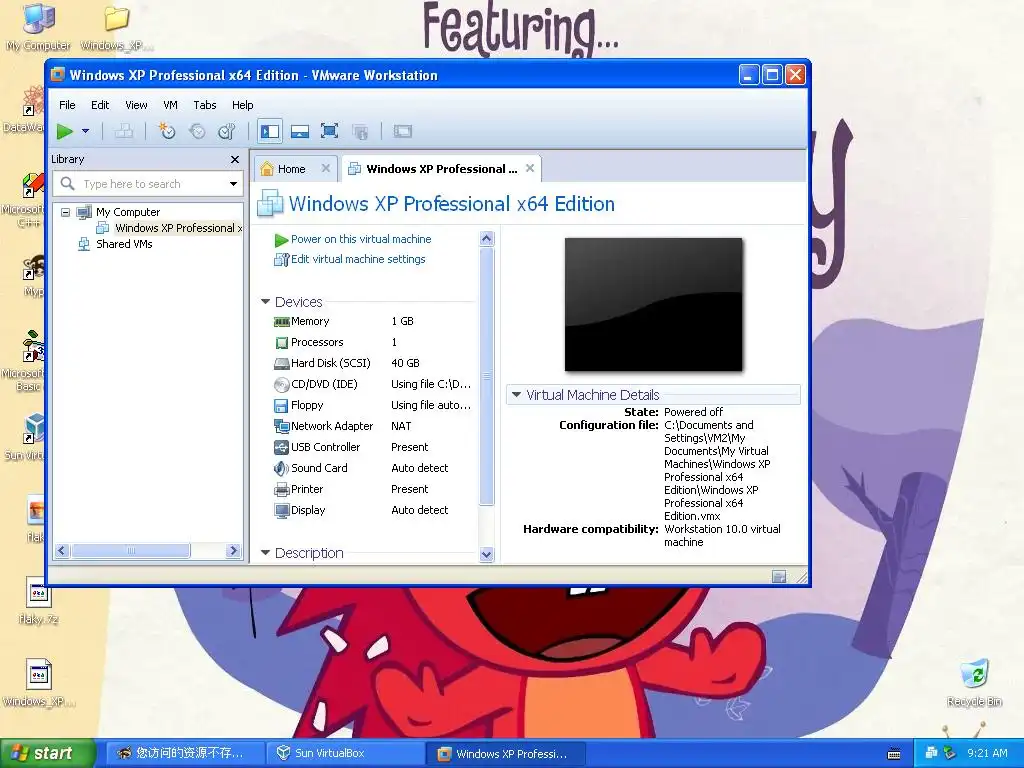The image size is (1024, 768).
Task: Click the Floppy device entry
Action: point(372,405)
